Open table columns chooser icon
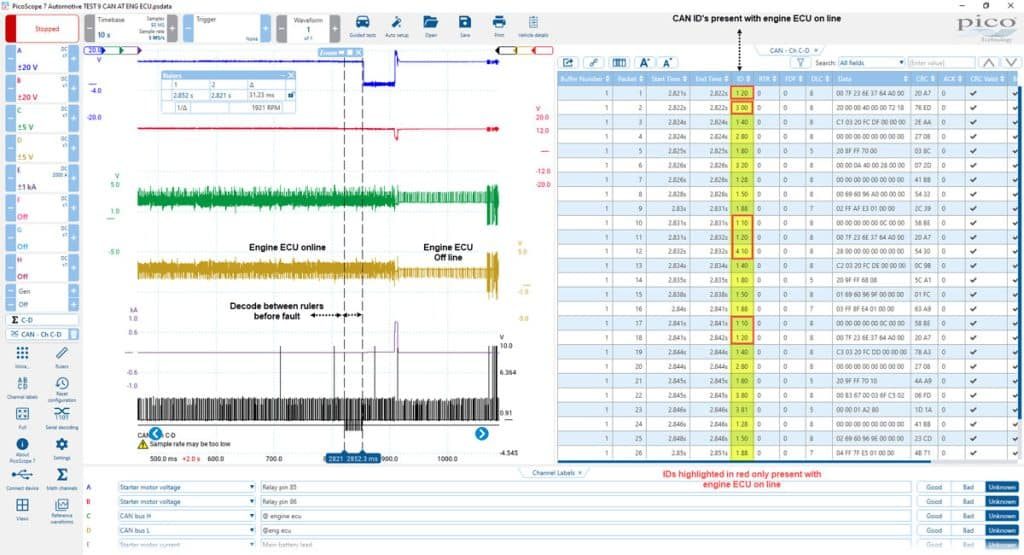This screenshot has width=1024, height=555. pos(618,63)
